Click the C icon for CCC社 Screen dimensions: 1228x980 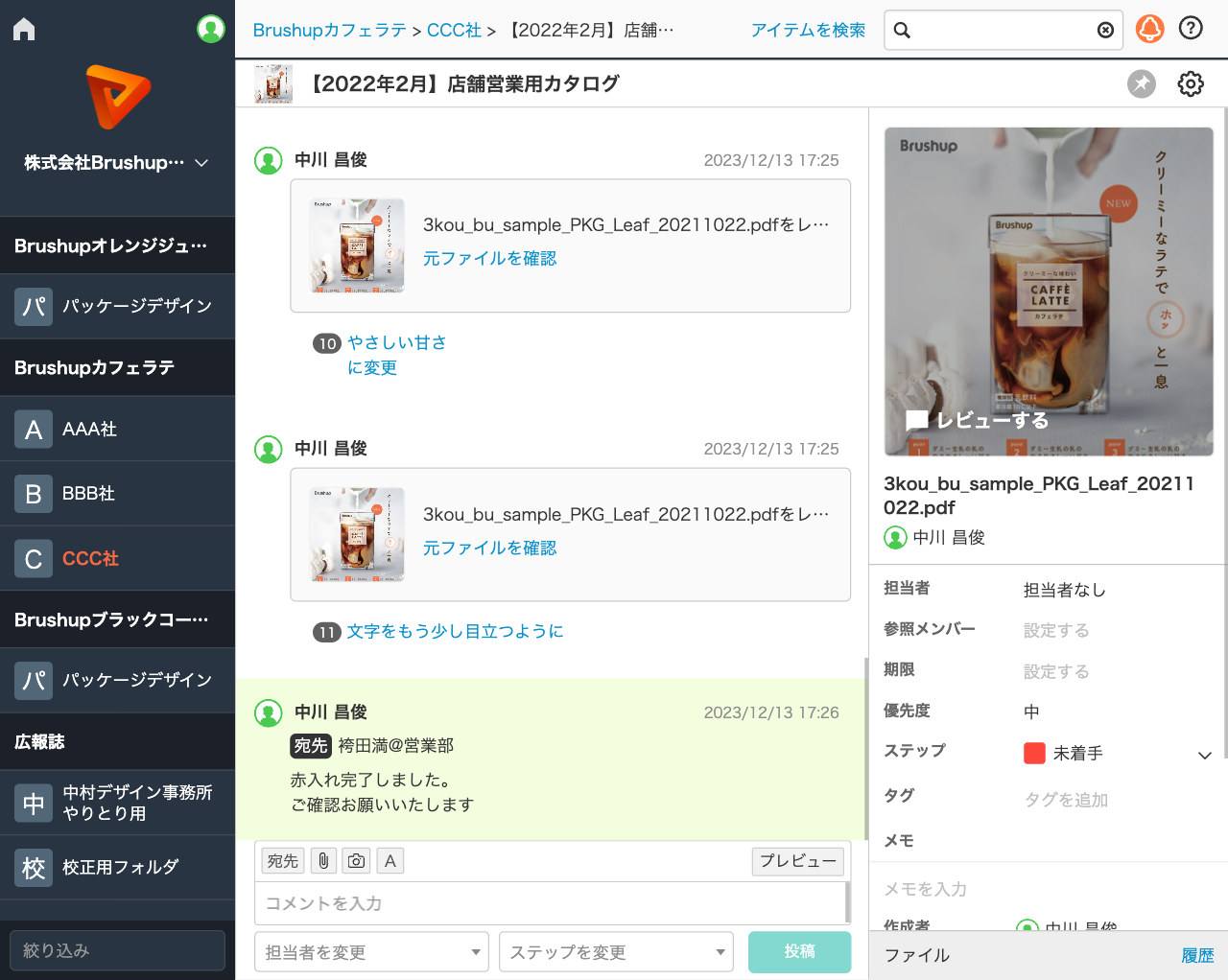pos(34,558)
